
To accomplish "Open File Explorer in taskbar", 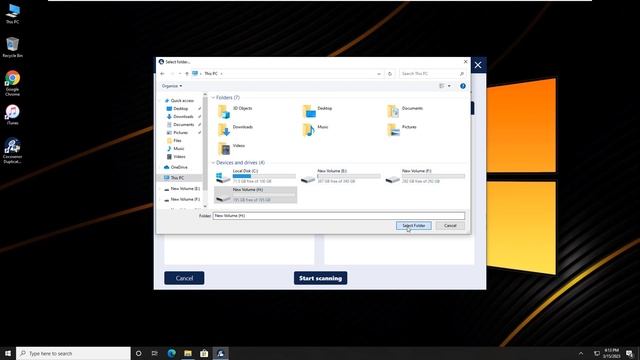I will (188, 353).
